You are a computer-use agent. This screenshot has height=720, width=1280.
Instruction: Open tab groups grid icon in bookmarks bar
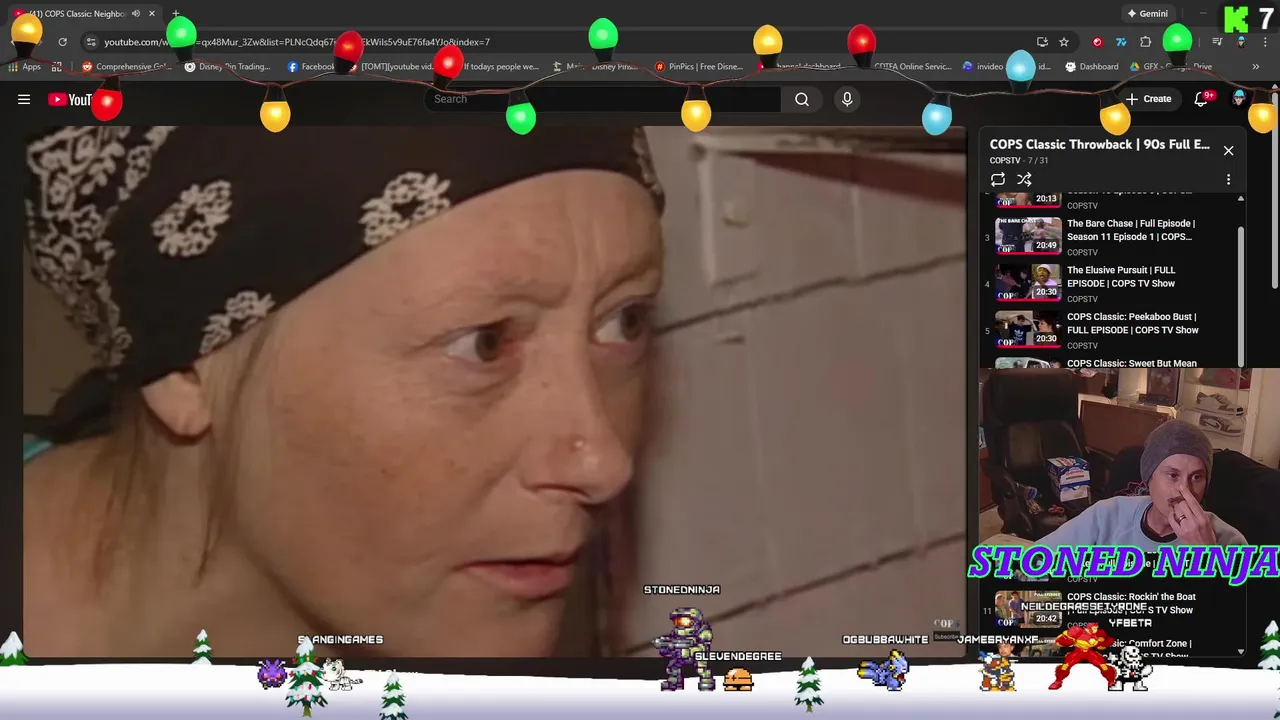pyautogui.click(x=57, y=67)
